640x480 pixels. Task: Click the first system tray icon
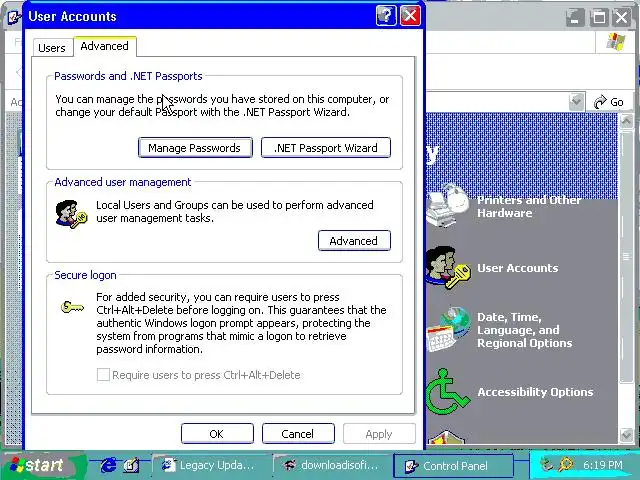tap(546, 464)
